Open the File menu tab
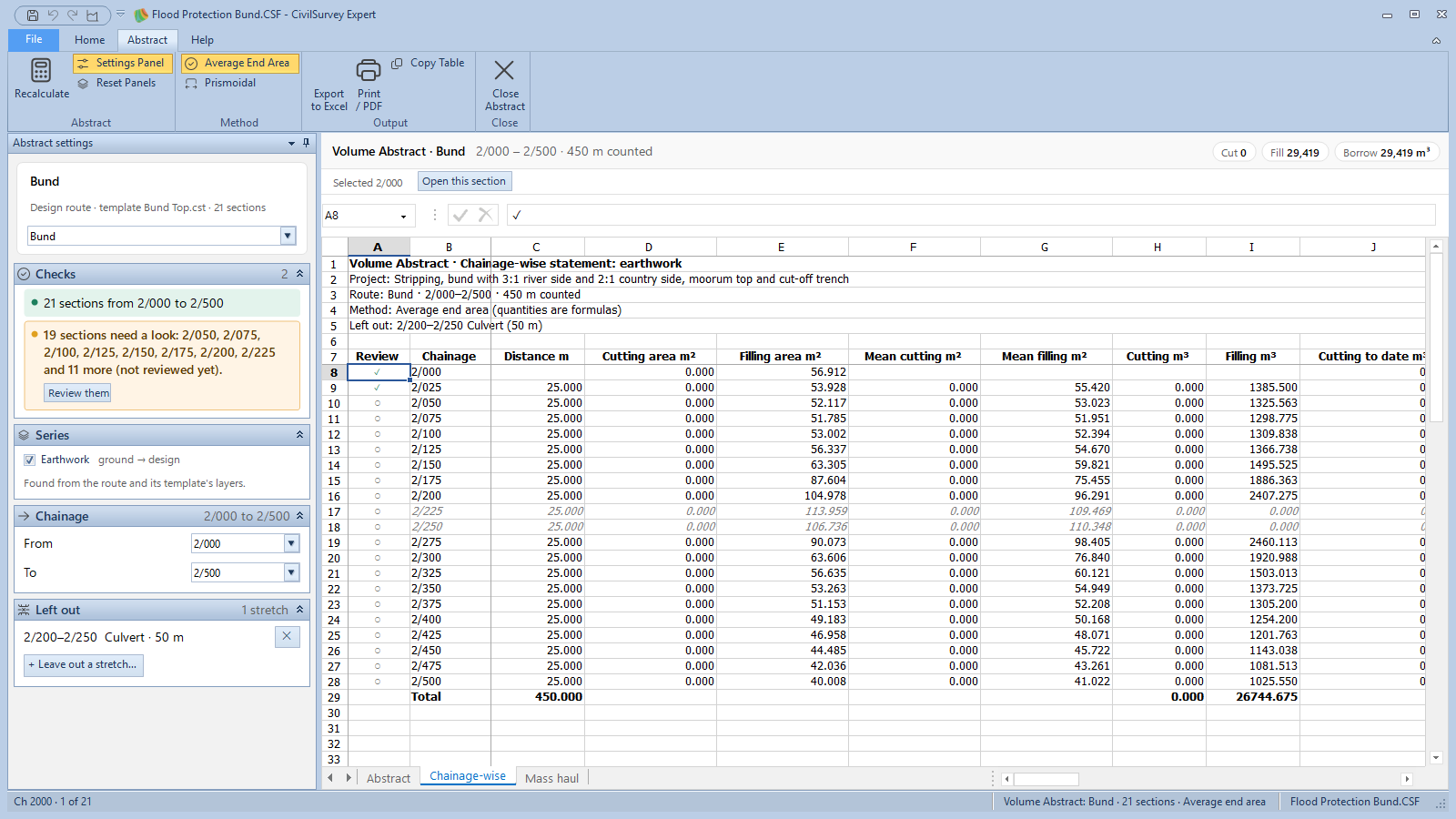 coord(34,40)
